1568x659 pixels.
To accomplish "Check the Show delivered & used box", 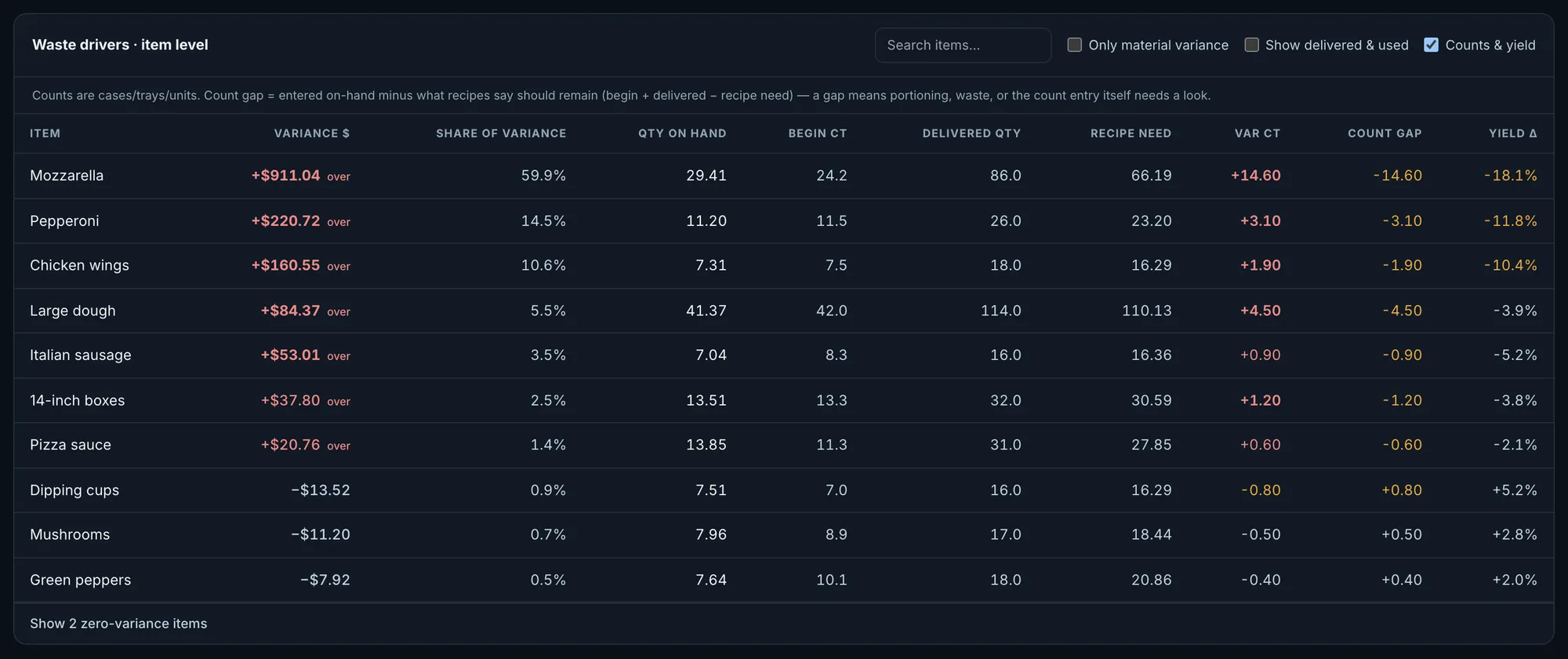I will pyautogui.click(x=1252, y=45).
